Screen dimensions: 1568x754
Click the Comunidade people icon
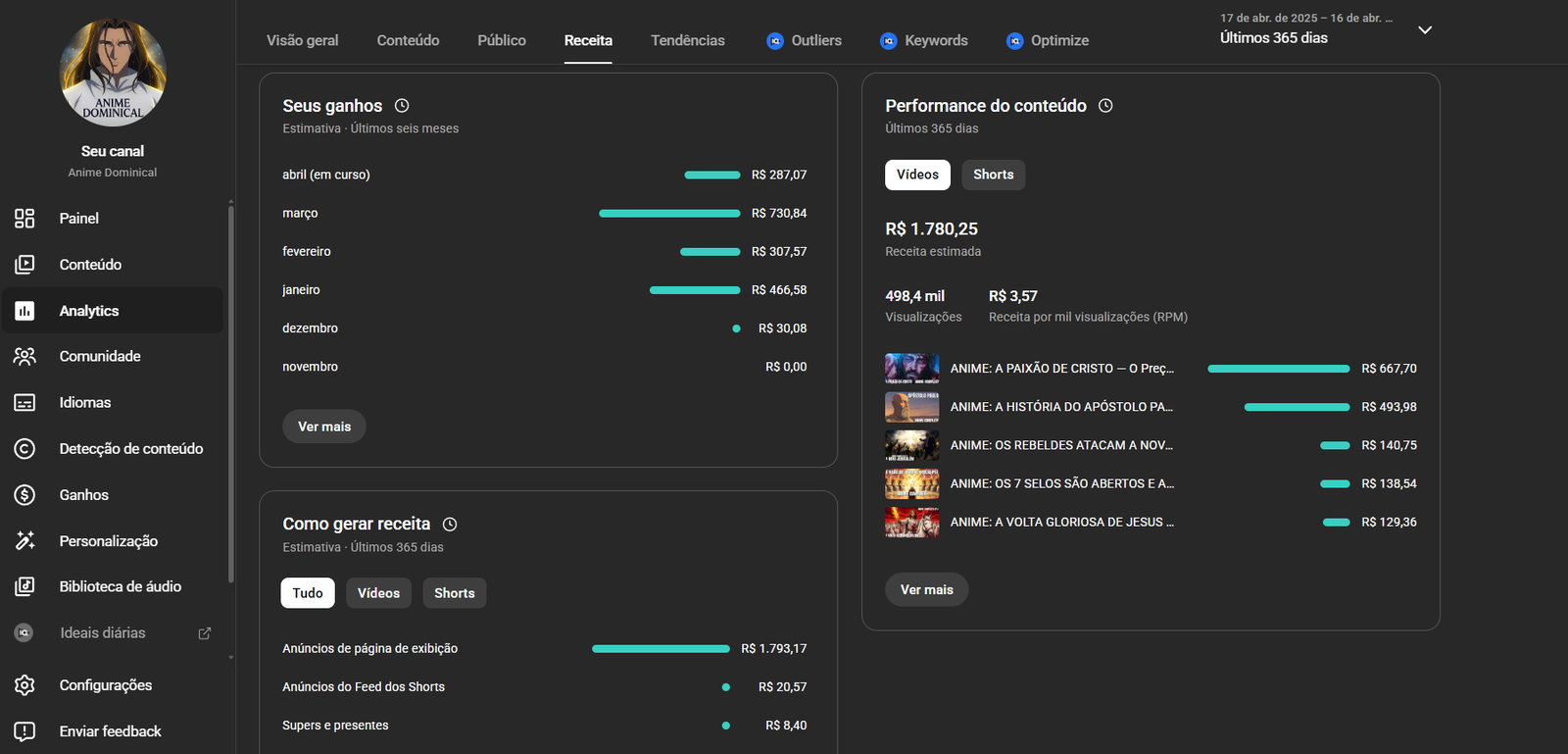click(24, 357)
